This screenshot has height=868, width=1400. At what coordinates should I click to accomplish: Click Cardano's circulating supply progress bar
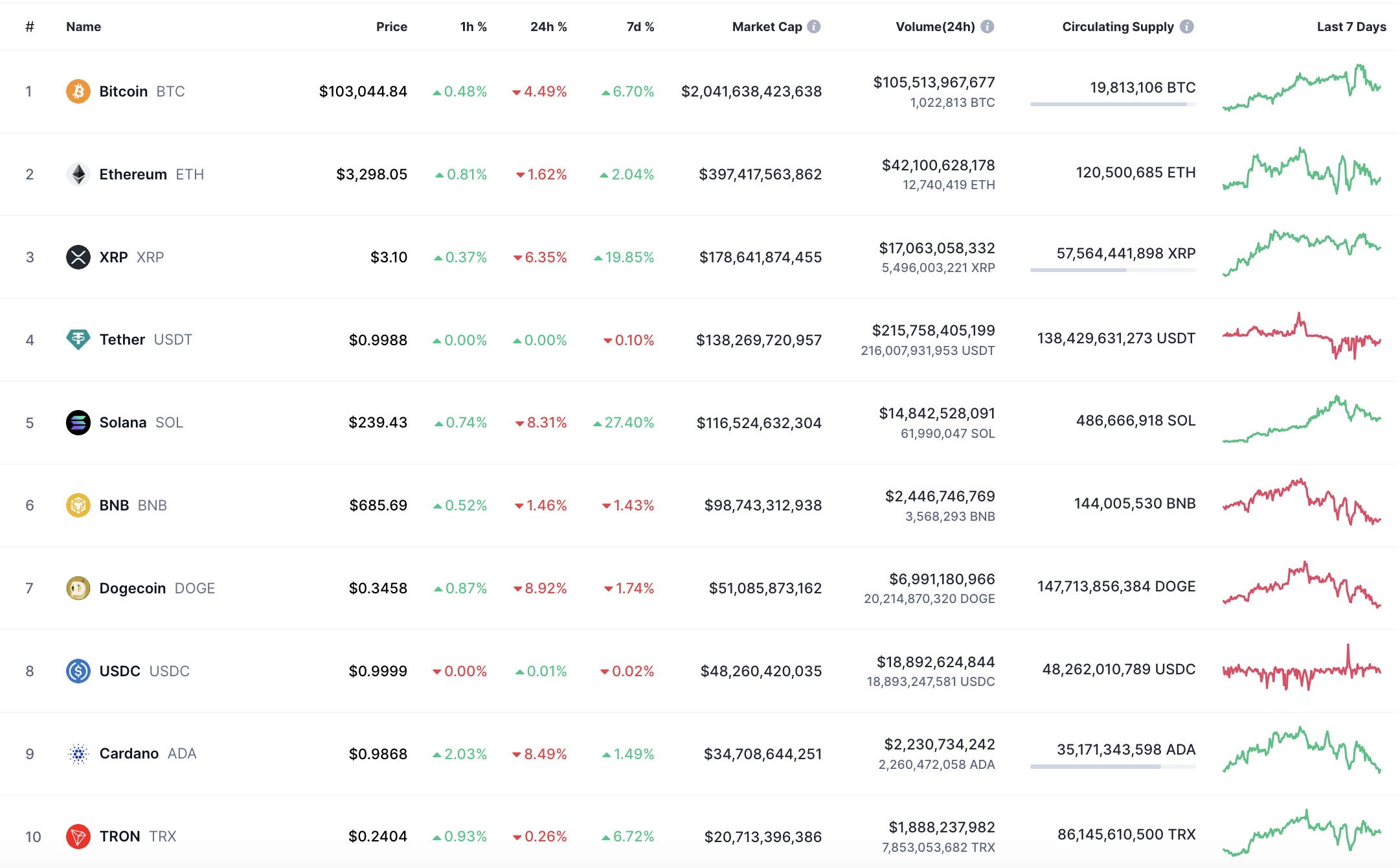coord(1112,767)
